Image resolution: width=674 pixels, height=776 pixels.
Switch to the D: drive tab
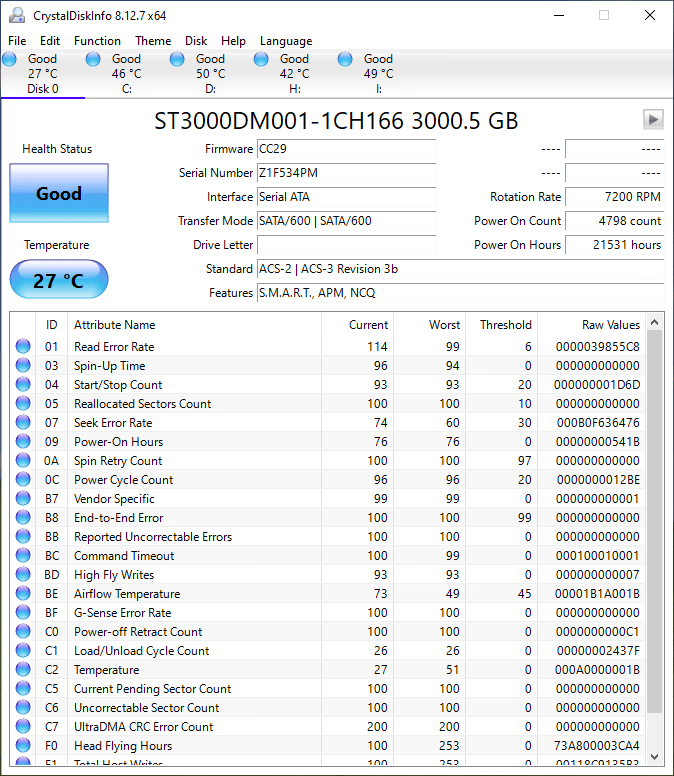[211, 74]
